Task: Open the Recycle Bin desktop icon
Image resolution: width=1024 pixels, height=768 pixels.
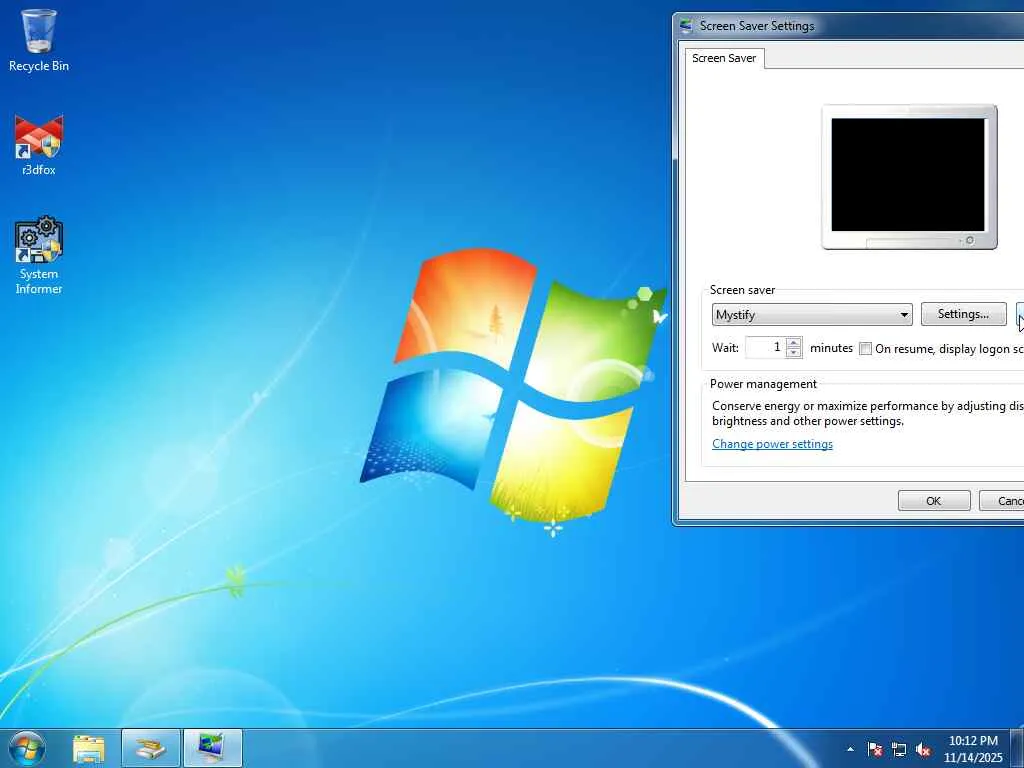Action: pos(39,40)
